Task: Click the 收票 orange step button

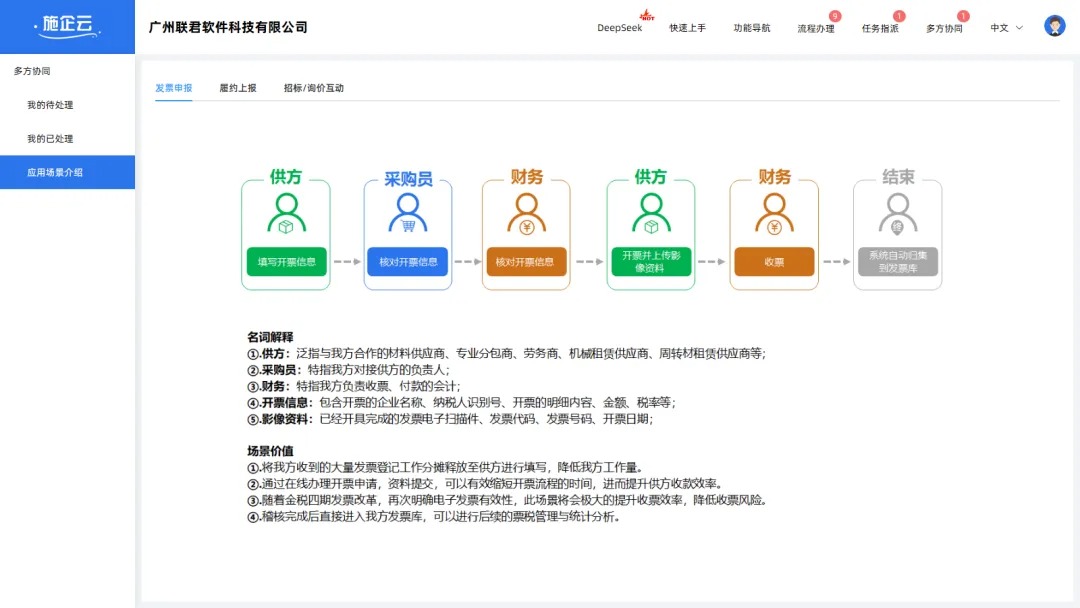Action: [x=774, y=262]
